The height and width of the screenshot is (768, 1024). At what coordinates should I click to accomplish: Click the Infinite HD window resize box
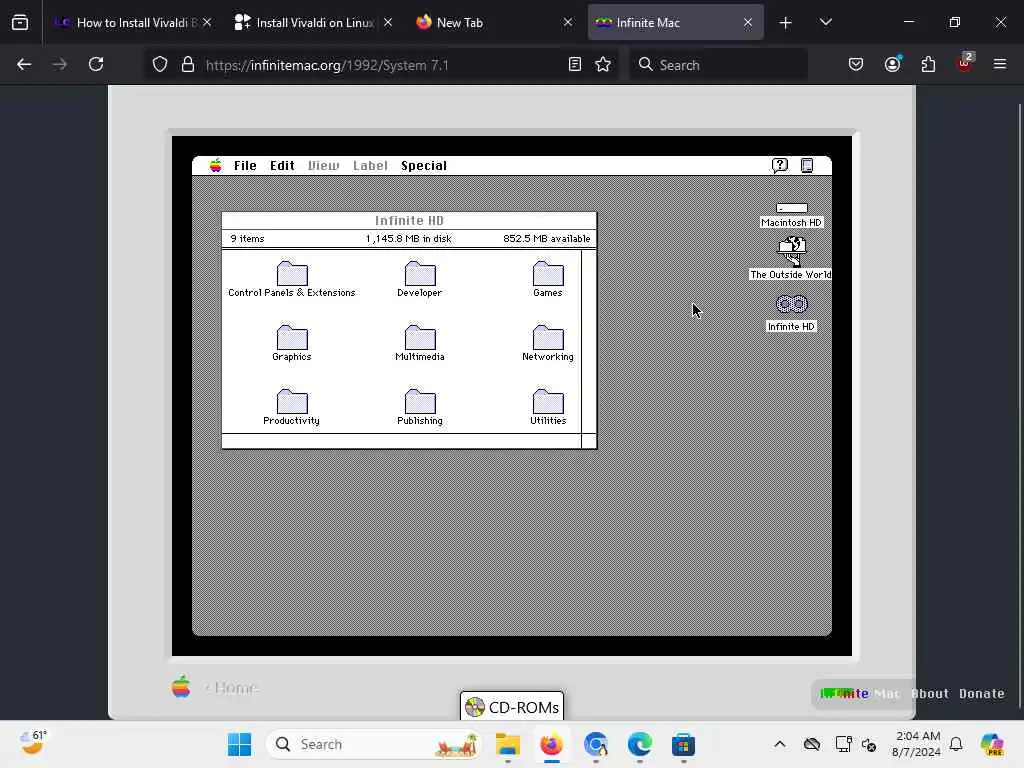pos(589,441)
